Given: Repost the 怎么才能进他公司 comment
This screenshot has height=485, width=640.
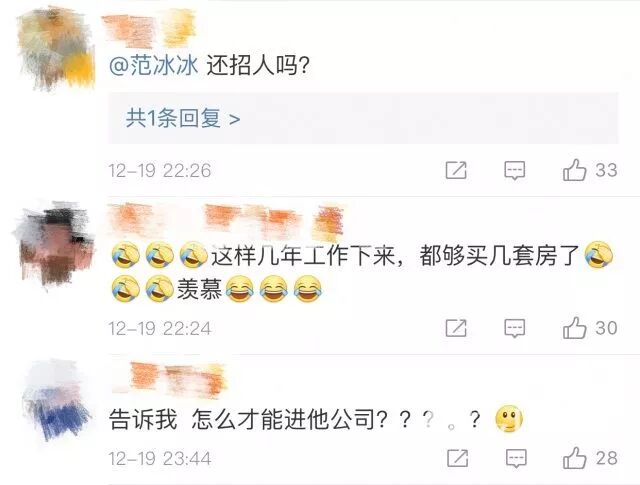Looking at the screenshot, I should tap(458, 458).
